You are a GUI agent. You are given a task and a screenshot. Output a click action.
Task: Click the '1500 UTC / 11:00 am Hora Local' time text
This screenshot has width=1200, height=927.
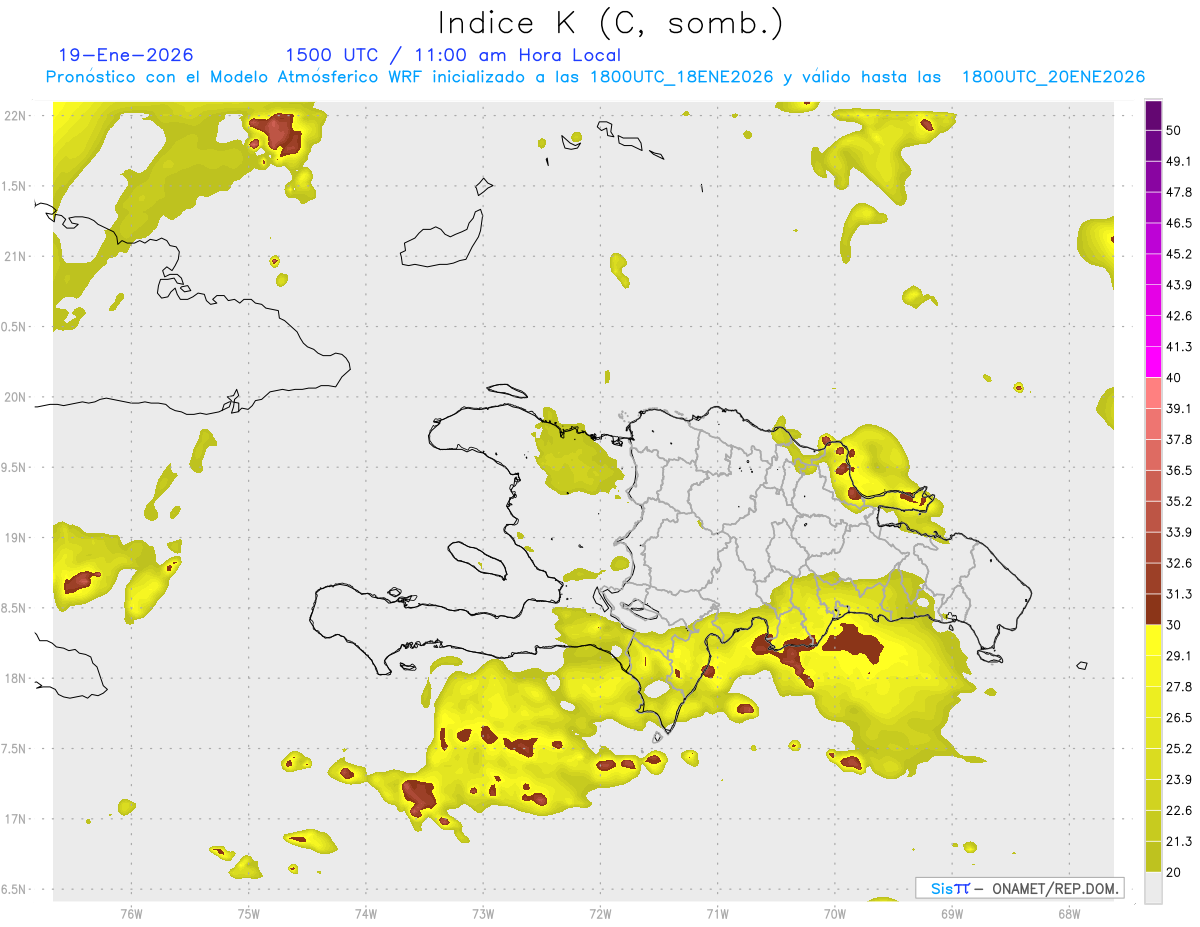(x=452, y=55)
